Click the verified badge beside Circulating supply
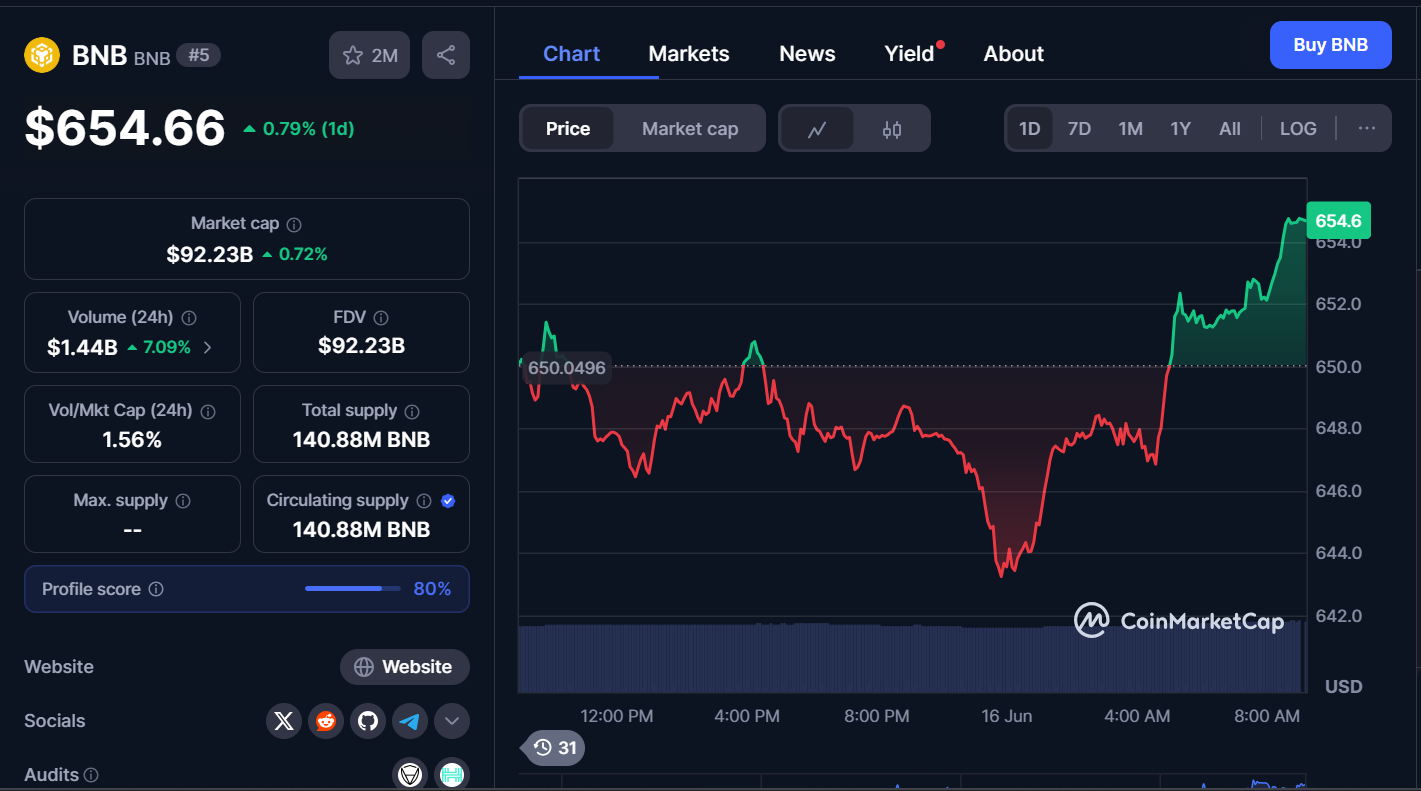 [448, 501]
